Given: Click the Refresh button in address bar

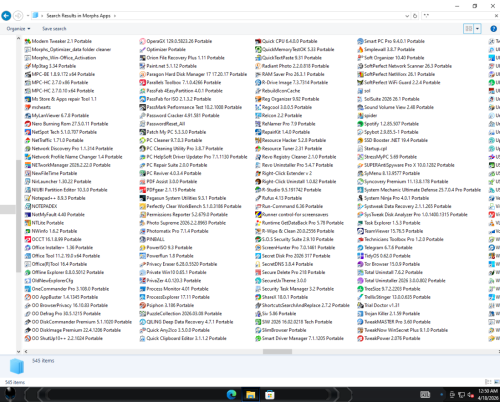Looking at the screenshot, I should click(x=415, y=16).
